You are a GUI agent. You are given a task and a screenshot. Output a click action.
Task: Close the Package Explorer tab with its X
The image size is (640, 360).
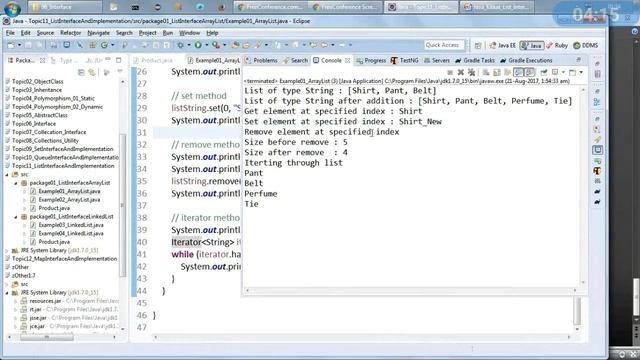pyautogui.click(x=42, y=60)
